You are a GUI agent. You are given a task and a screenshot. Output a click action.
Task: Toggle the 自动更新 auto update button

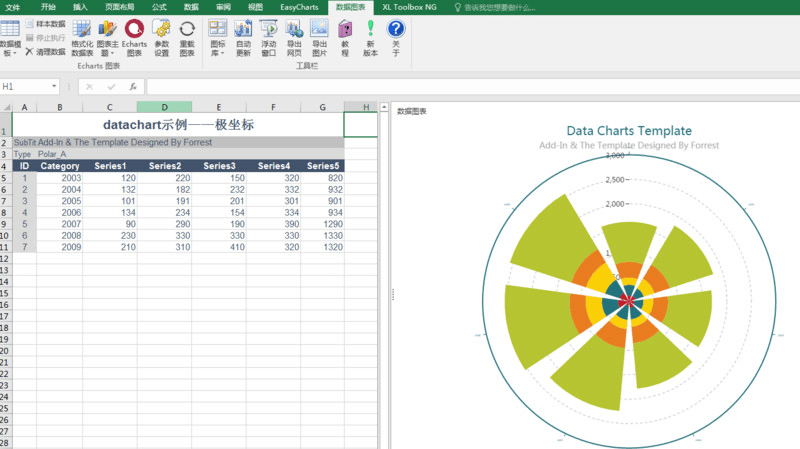click(243, 38)
